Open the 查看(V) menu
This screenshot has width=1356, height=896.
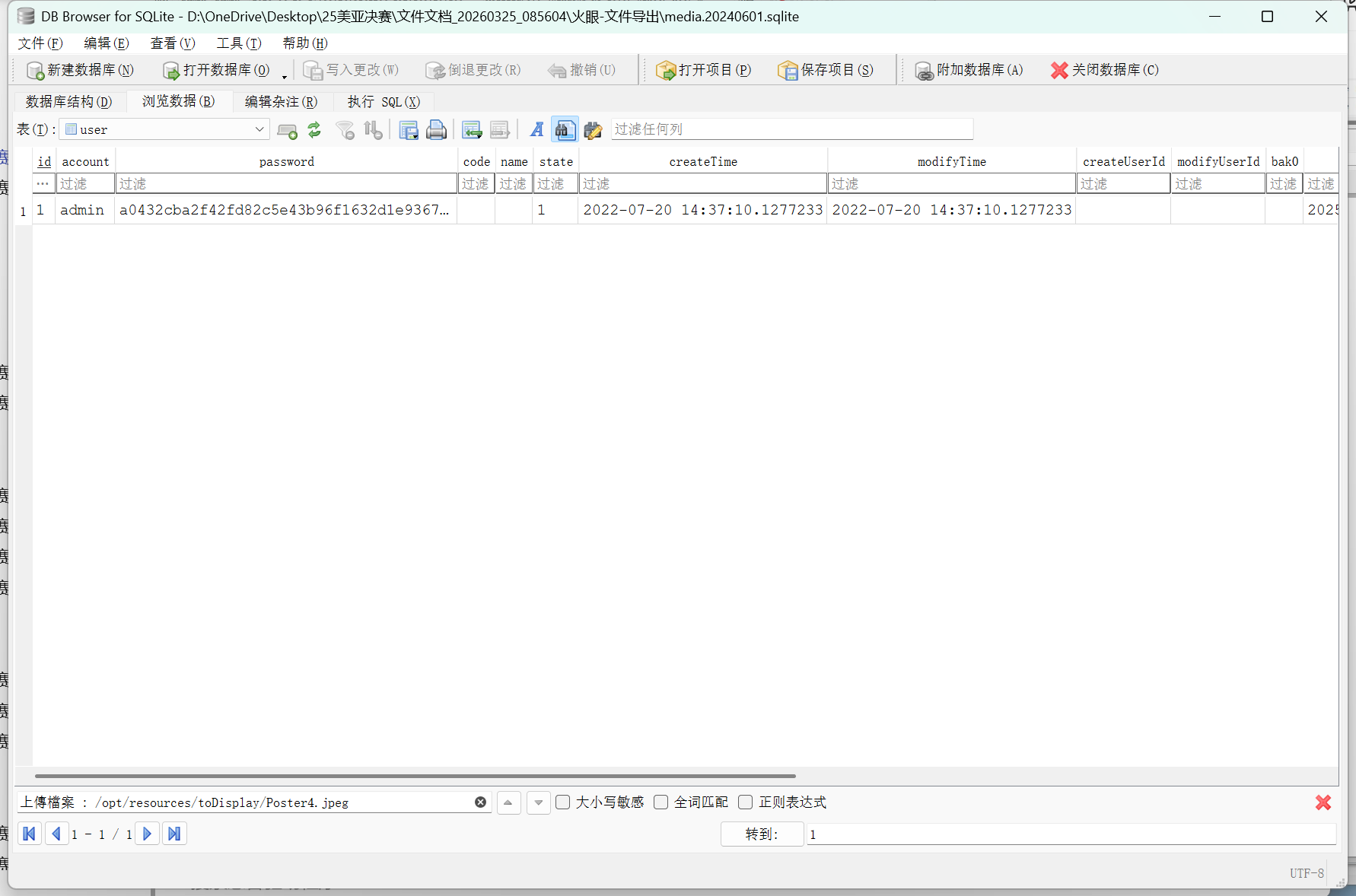173,43
